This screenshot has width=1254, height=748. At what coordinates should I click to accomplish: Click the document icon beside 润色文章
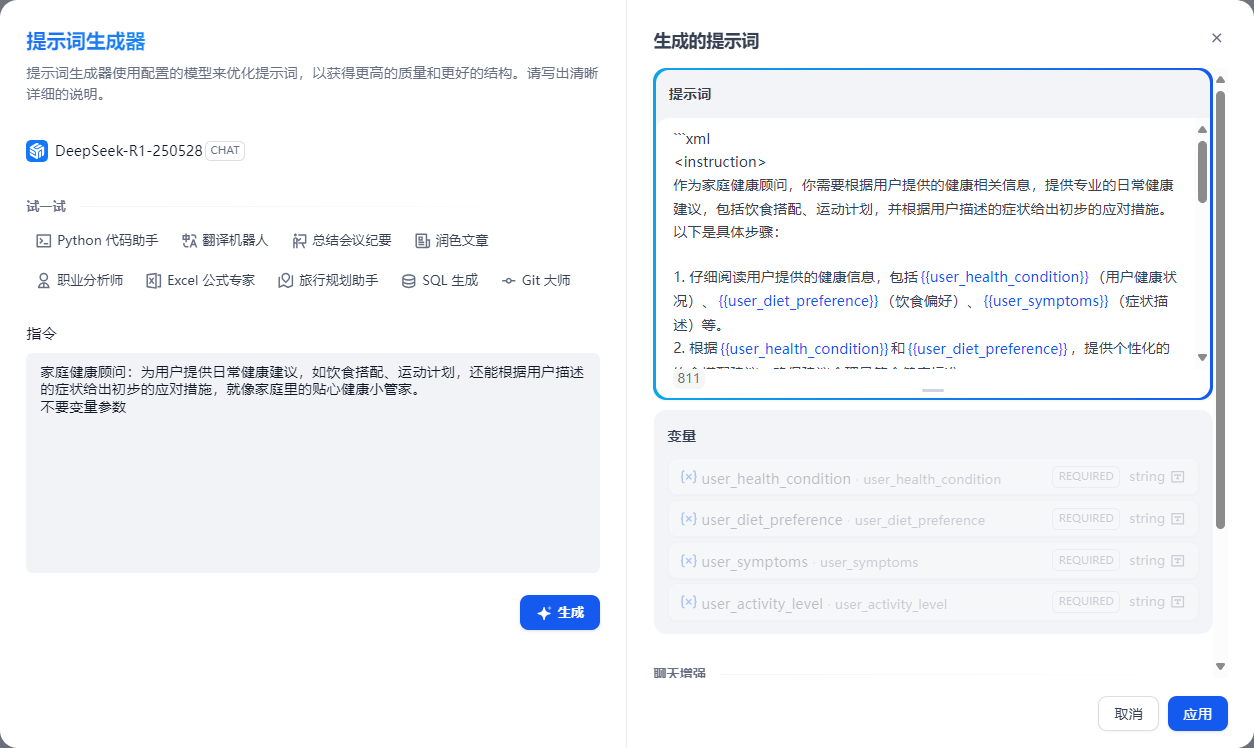(x=422, y=241)
